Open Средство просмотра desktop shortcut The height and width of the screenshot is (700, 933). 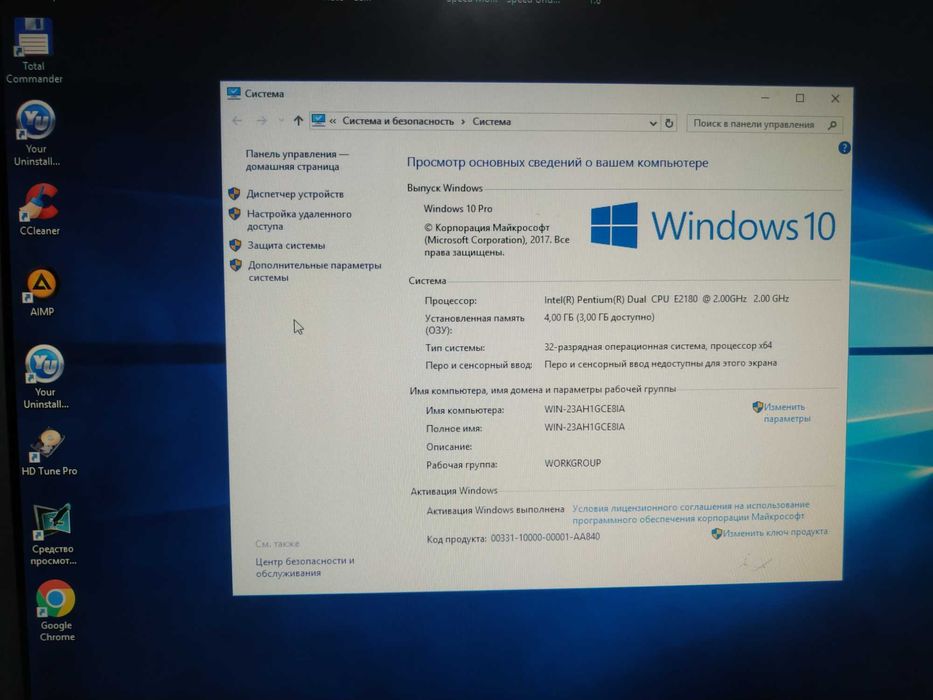point(52,534)
